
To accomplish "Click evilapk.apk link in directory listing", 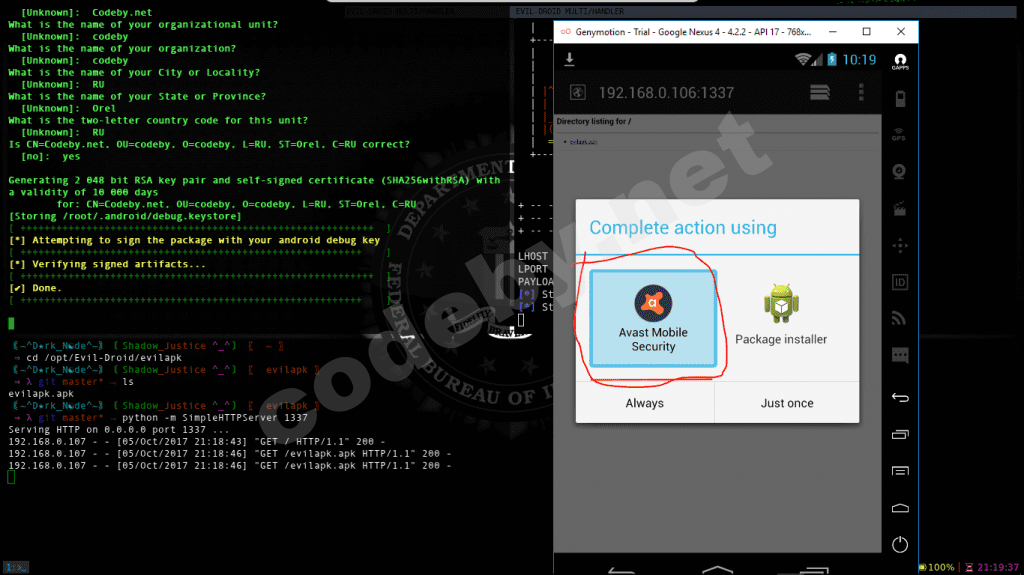I will [x=583, y=142].
